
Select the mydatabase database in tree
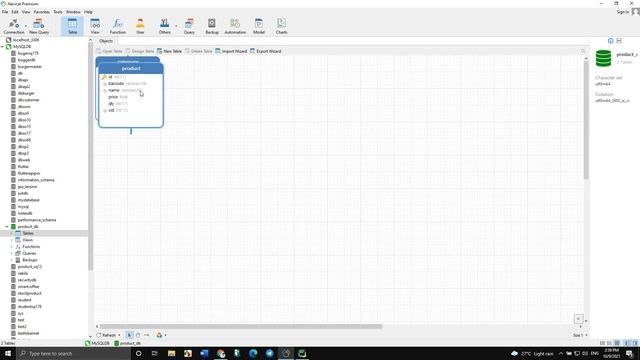[x=29, y=200]
